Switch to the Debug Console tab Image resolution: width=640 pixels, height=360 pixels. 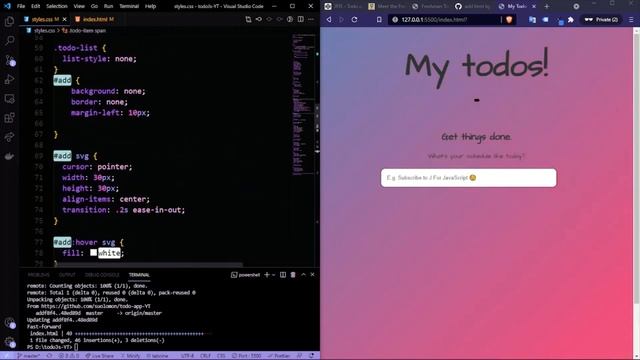(102, 275)
